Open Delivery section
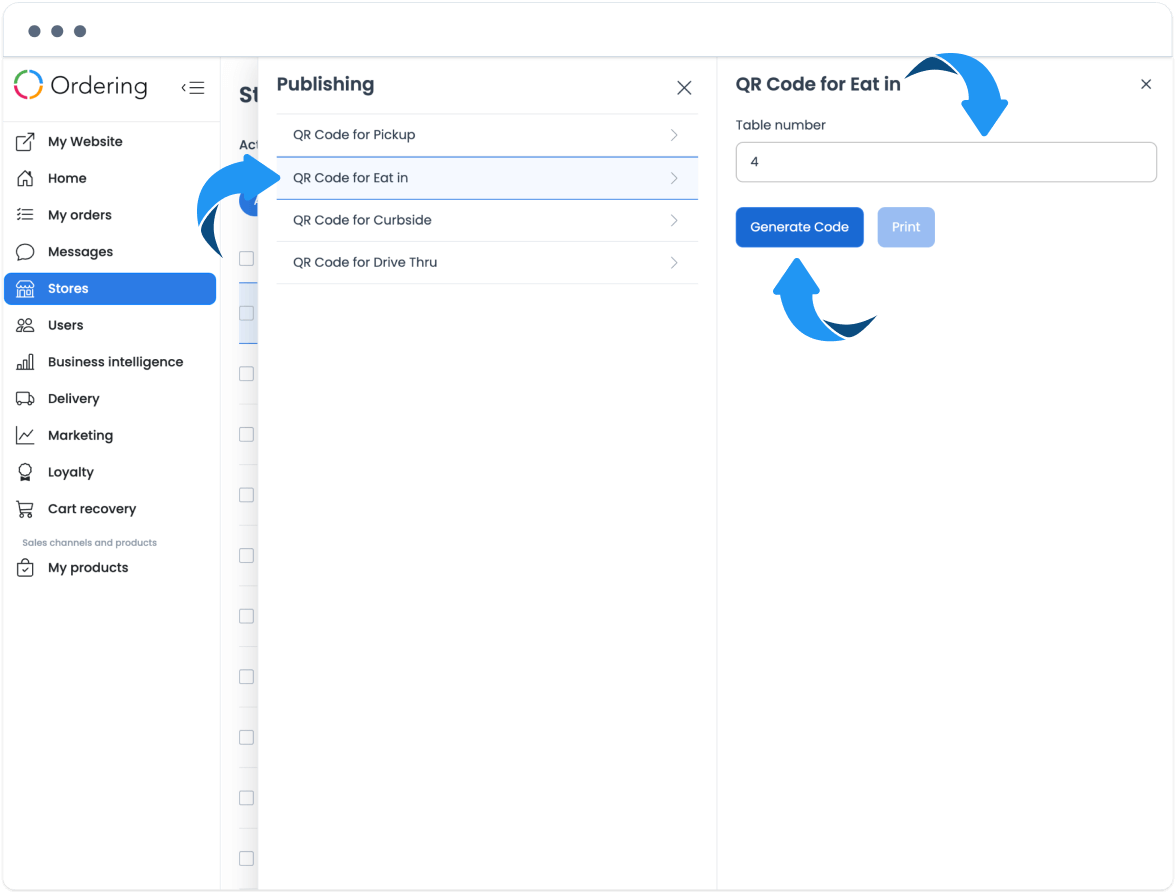Viewport: 1176px width, 895px height. pos(110,398)
